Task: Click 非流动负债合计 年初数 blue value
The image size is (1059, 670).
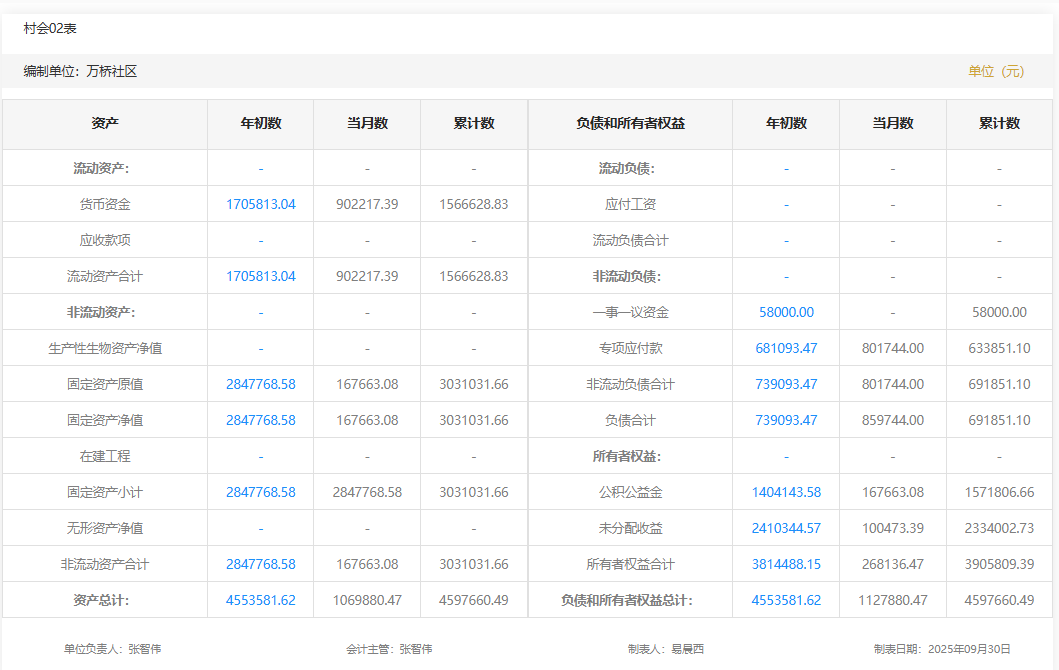Action: [786, 384]
